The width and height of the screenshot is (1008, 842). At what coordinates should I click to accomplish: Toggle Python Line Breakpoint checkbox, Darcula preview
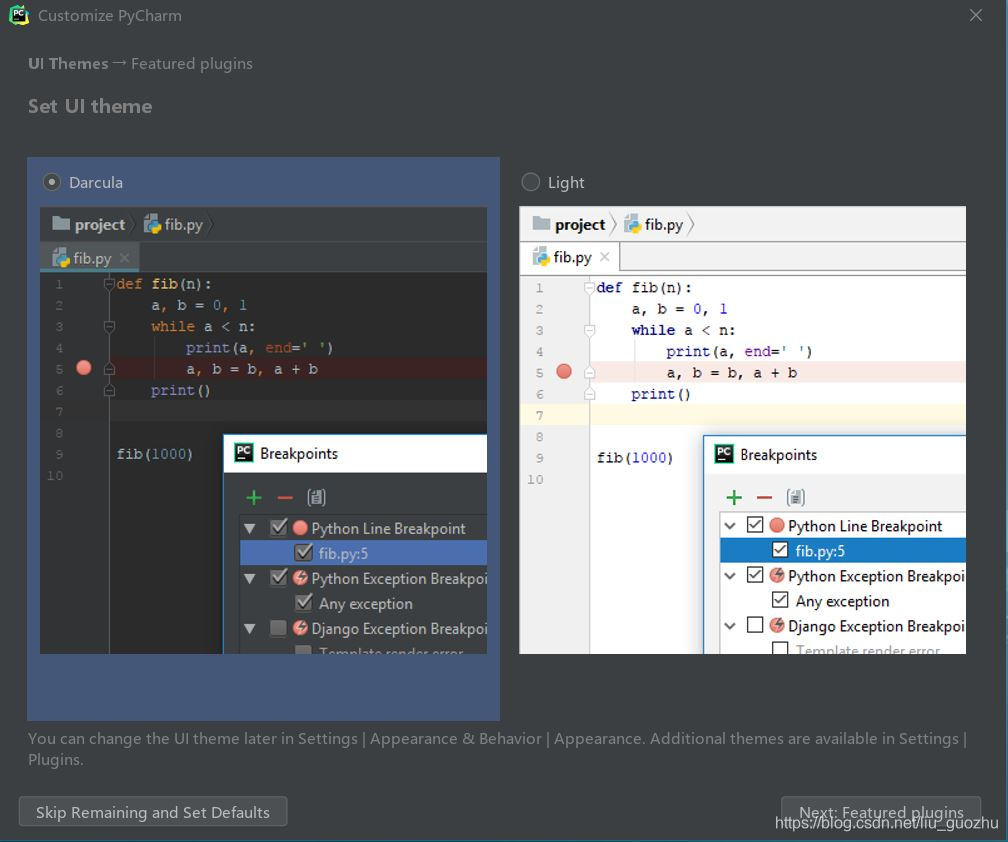click(x=278, y=528)
